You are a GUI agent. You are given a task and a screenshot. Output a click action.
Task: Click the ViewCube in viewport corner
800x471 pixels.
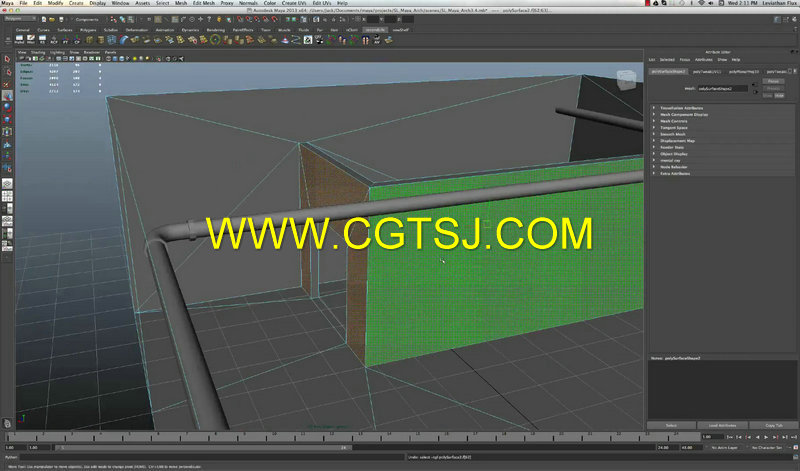(x=626, y=81)
